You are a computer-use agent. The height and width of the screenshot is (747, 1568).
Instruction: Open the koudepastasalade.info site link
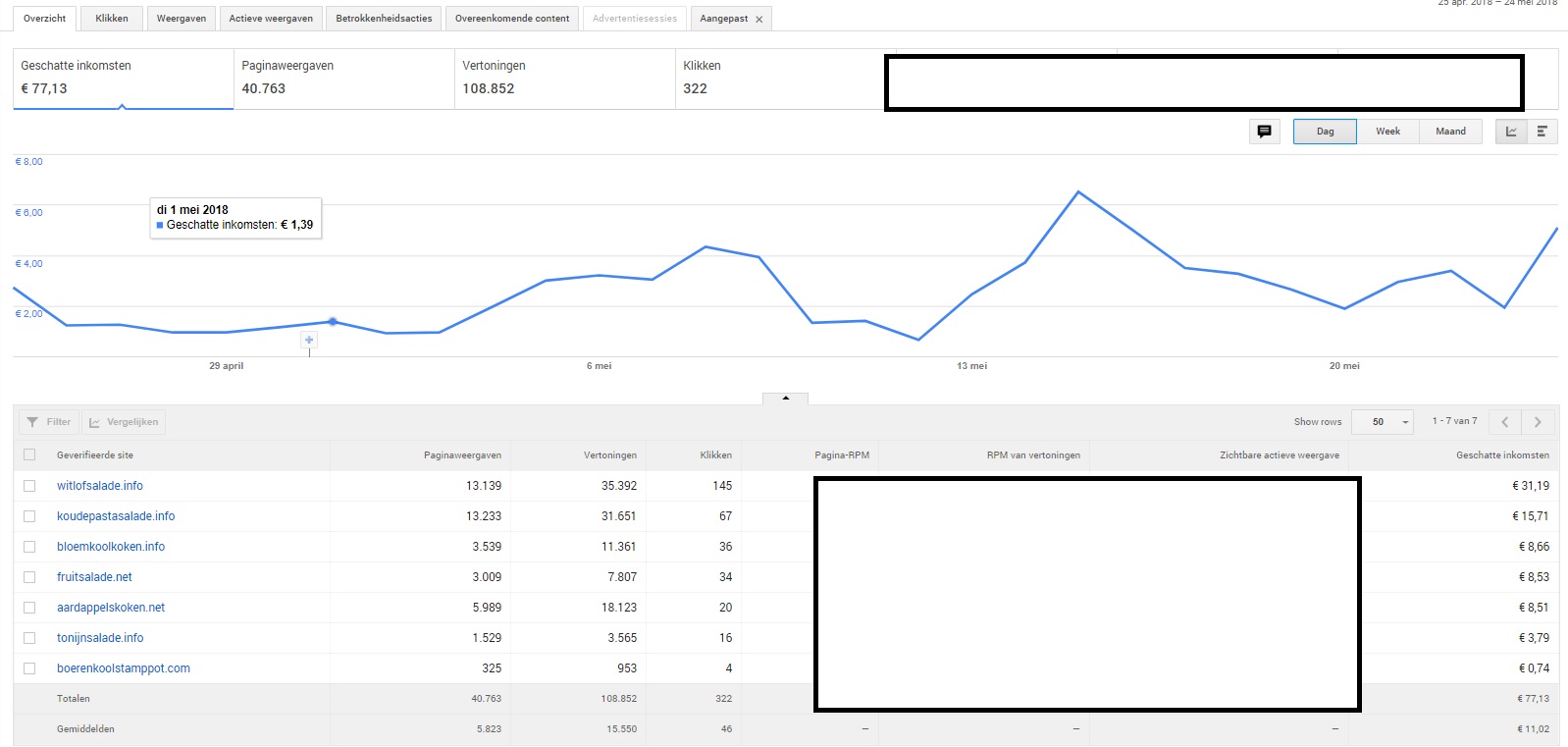point(116,516)
